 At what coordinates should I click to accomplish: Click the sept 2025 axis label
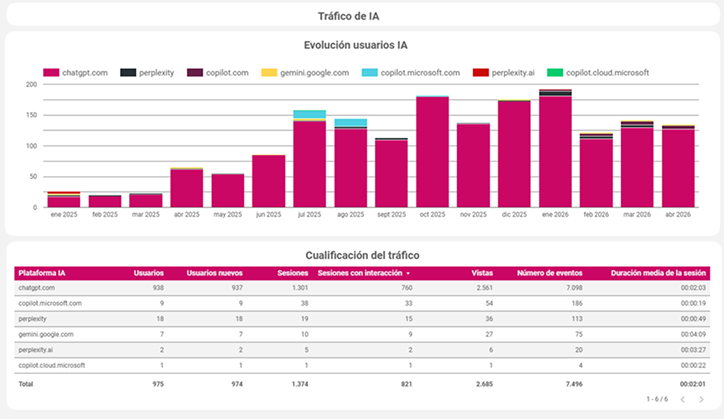[392, 215]
